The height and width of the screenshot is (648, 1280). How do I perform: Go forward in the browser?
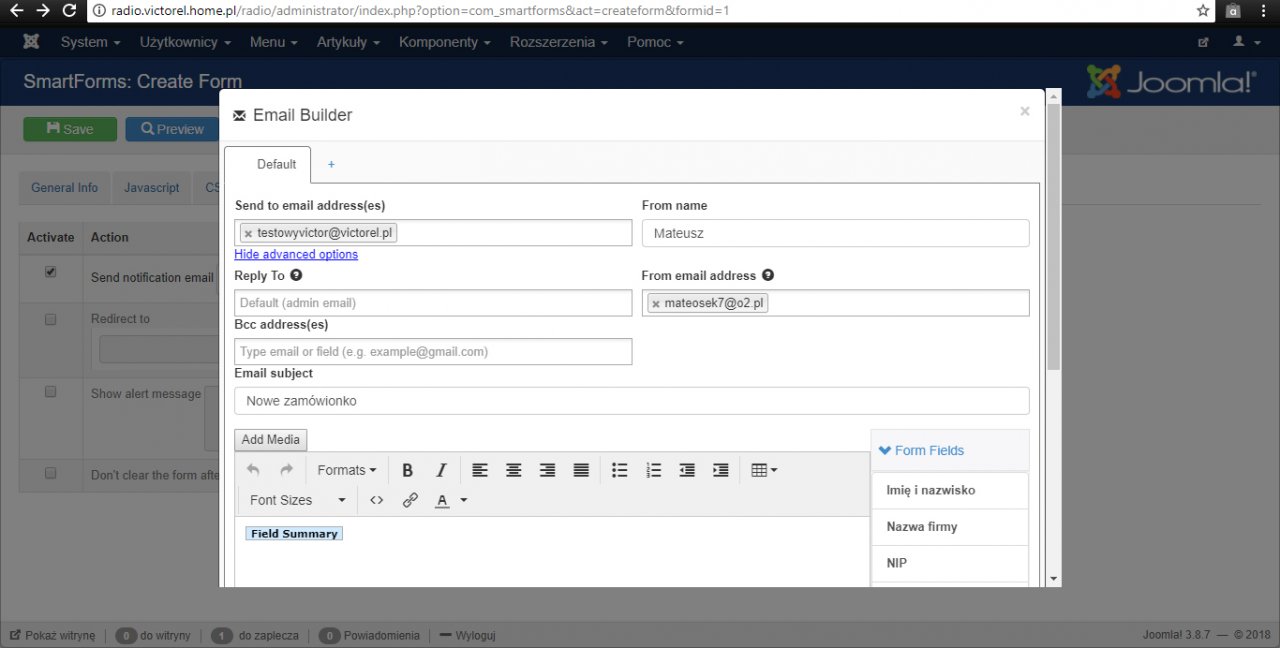[43, 10]
